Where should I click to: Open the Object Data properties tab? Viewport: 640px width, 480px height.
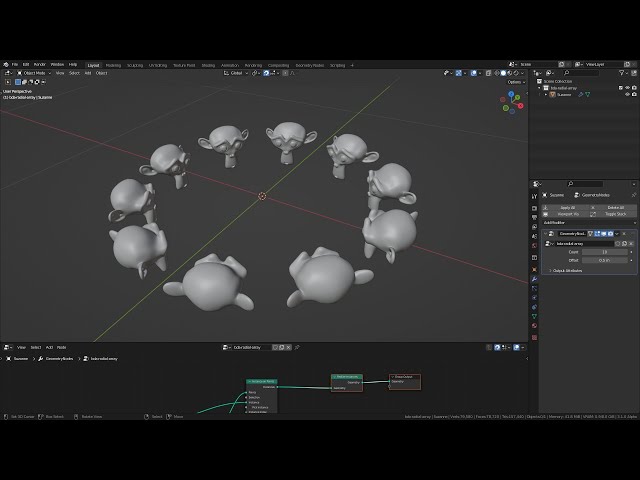click(534, 317)
